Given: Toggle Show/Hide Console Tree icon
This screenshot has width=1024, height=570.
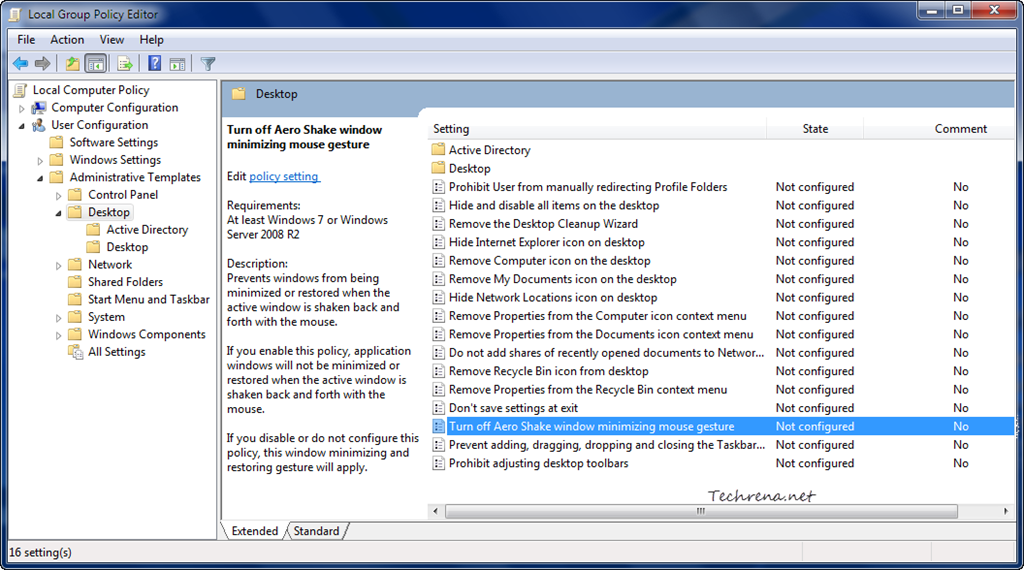Looking at the screenshot, I should click(x=95, y=63).
